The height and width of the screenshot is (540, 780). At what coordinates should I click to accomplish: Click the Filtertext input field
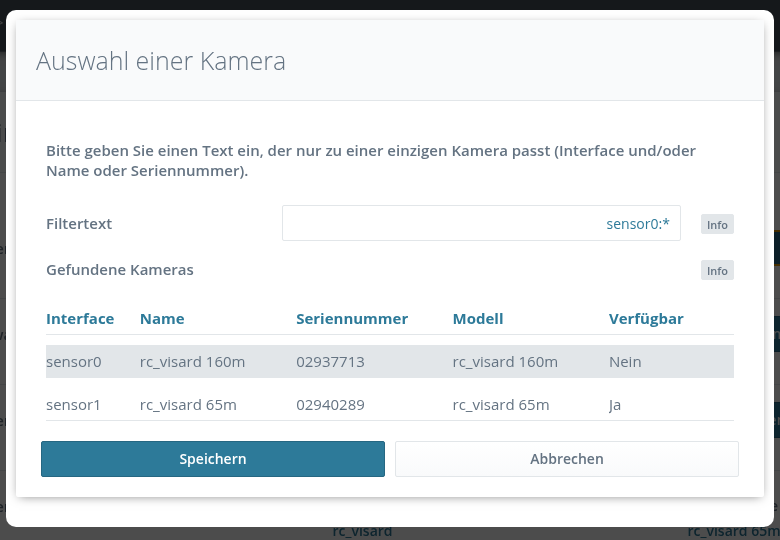[x=481, y=224]
